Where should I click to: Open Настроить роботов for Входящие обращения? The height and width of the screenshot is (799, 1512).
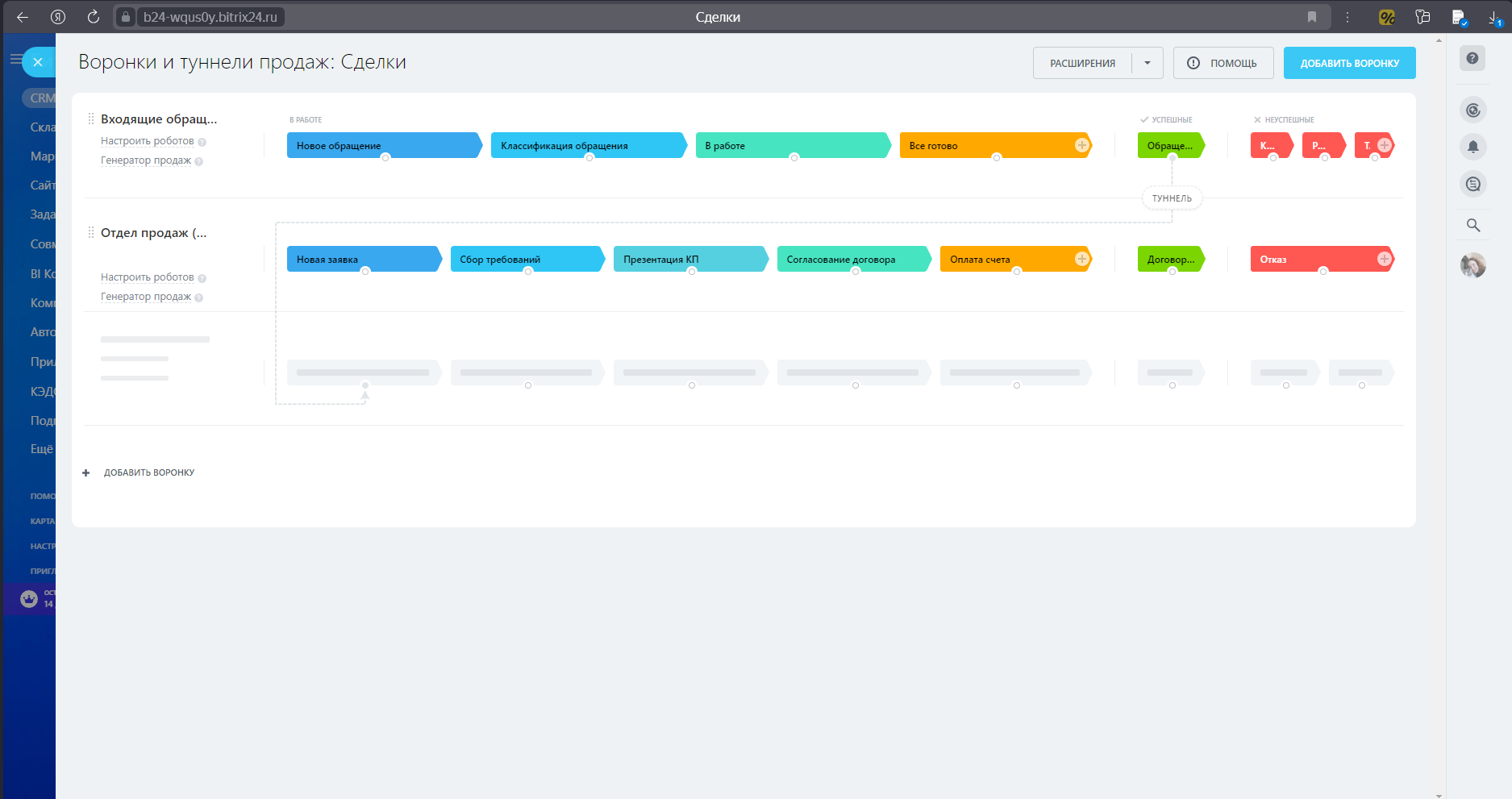pyautogui.click(x=148, y=141)
